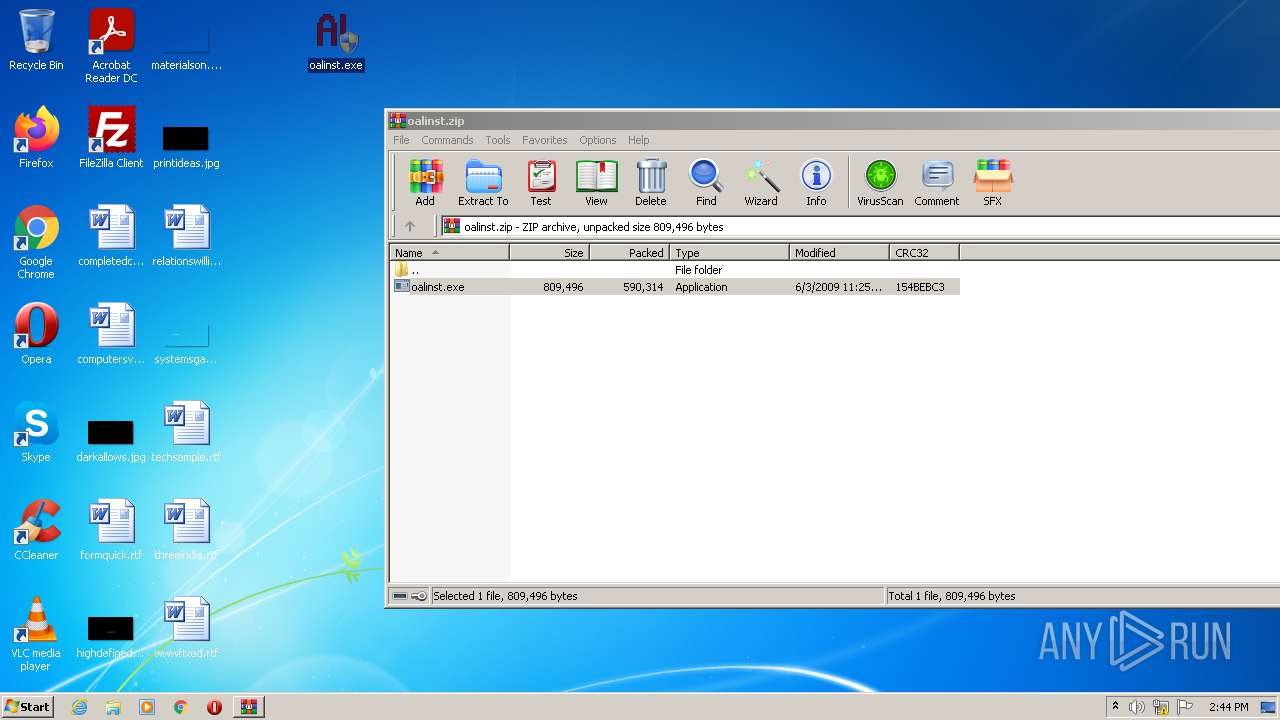Open Internet Explorer from the taskbar
Viewport: 1280px width, 720px height.
point(79,707)
